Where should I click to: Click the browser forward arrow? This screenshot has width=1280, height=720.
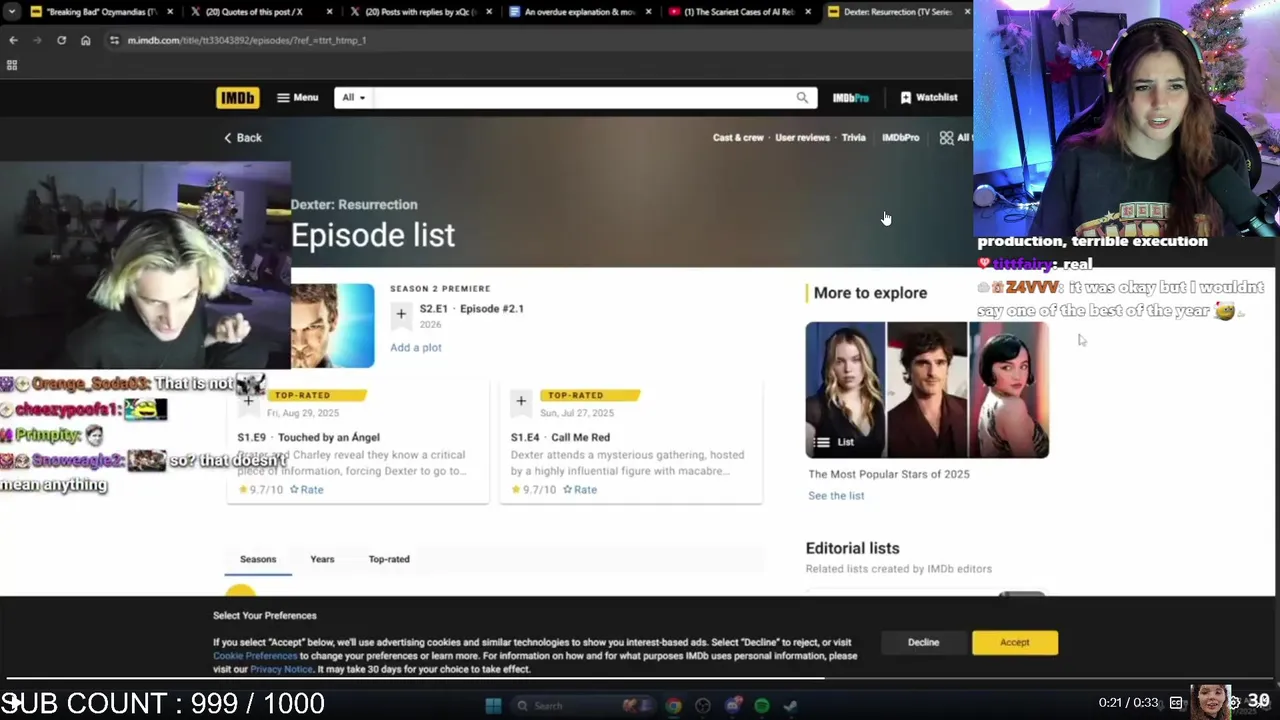coord(37,40)
